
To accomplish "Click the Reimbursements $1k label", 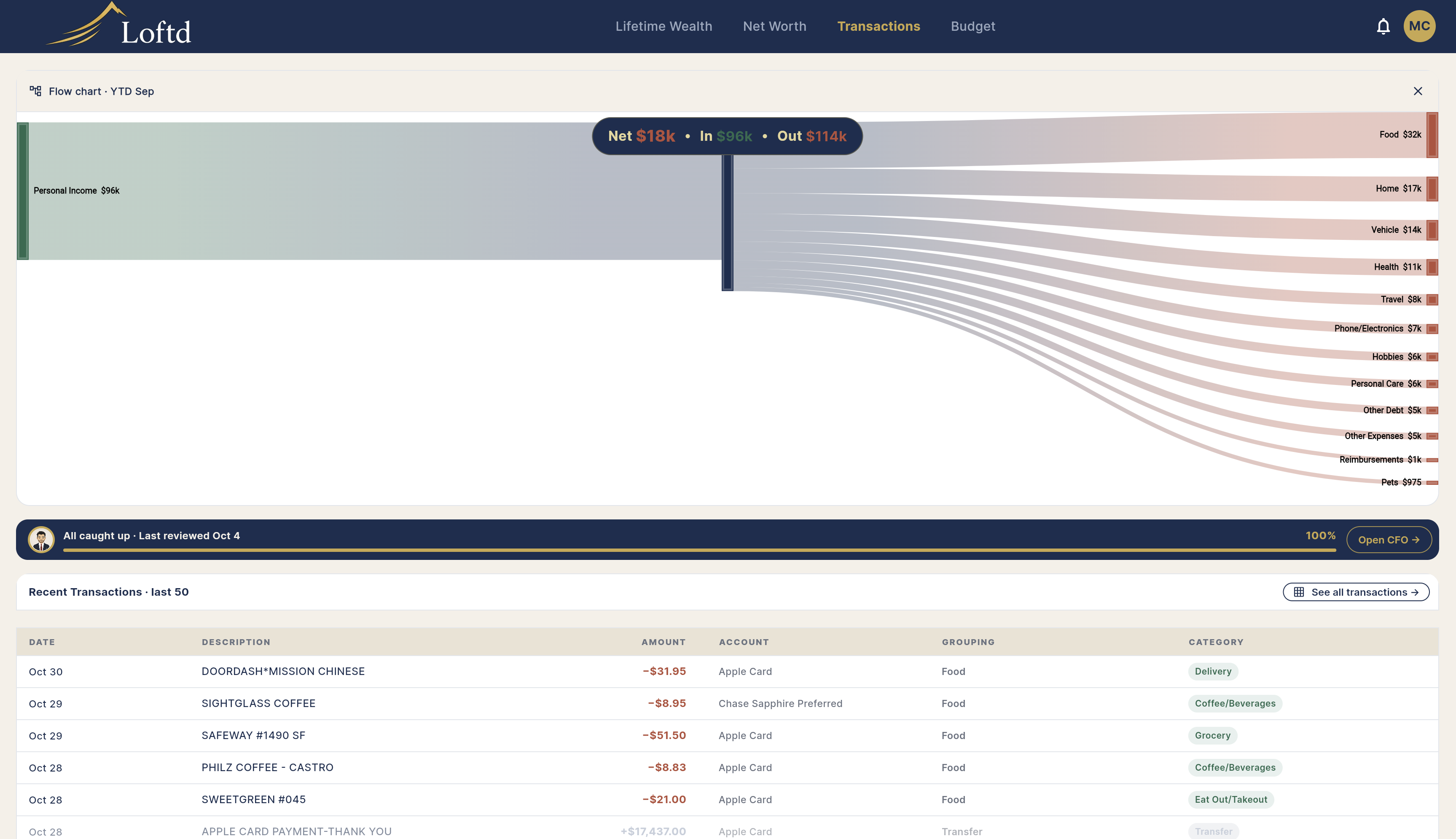I will coord(1380,460).
